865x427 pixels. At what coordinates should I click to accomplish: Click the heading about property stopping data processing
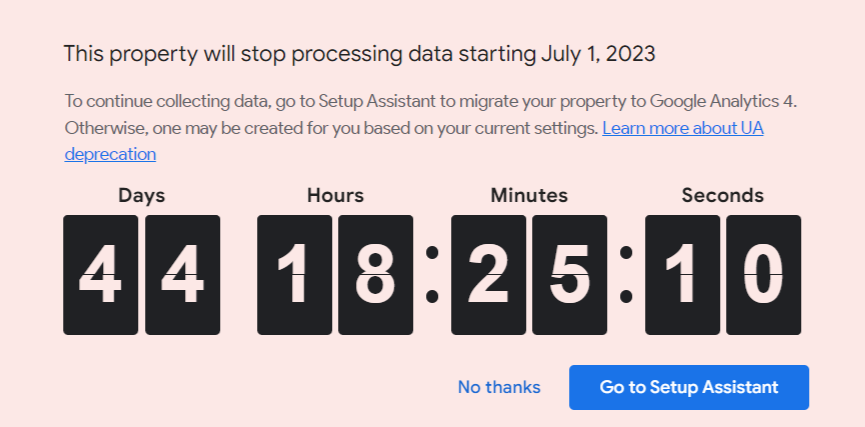(x=360, y=54)
